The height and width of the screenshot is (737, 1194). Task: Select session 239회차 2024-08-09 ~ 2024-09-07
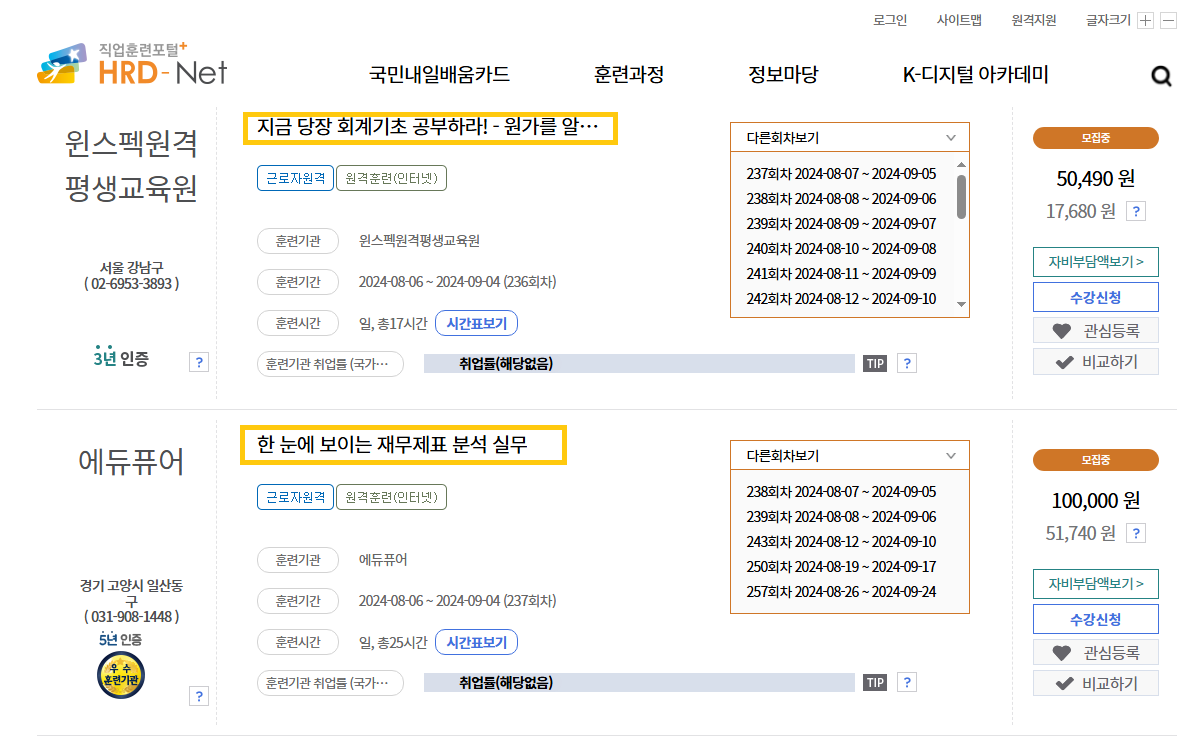click(x=841, y=224)
